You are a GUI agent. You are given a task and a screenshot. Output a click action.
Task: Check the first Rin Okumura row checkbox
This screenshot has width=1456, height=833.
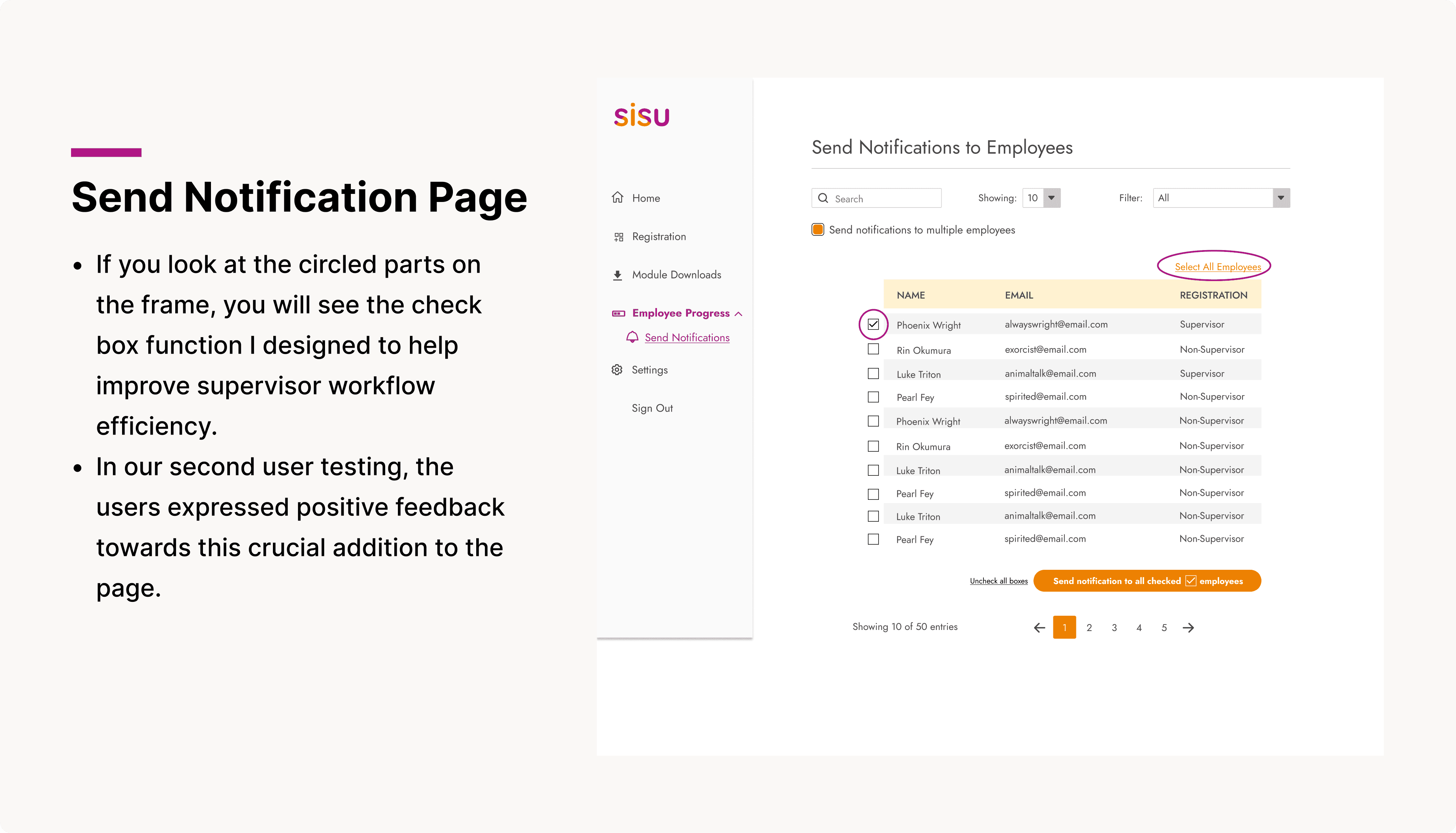click(873, 349)
